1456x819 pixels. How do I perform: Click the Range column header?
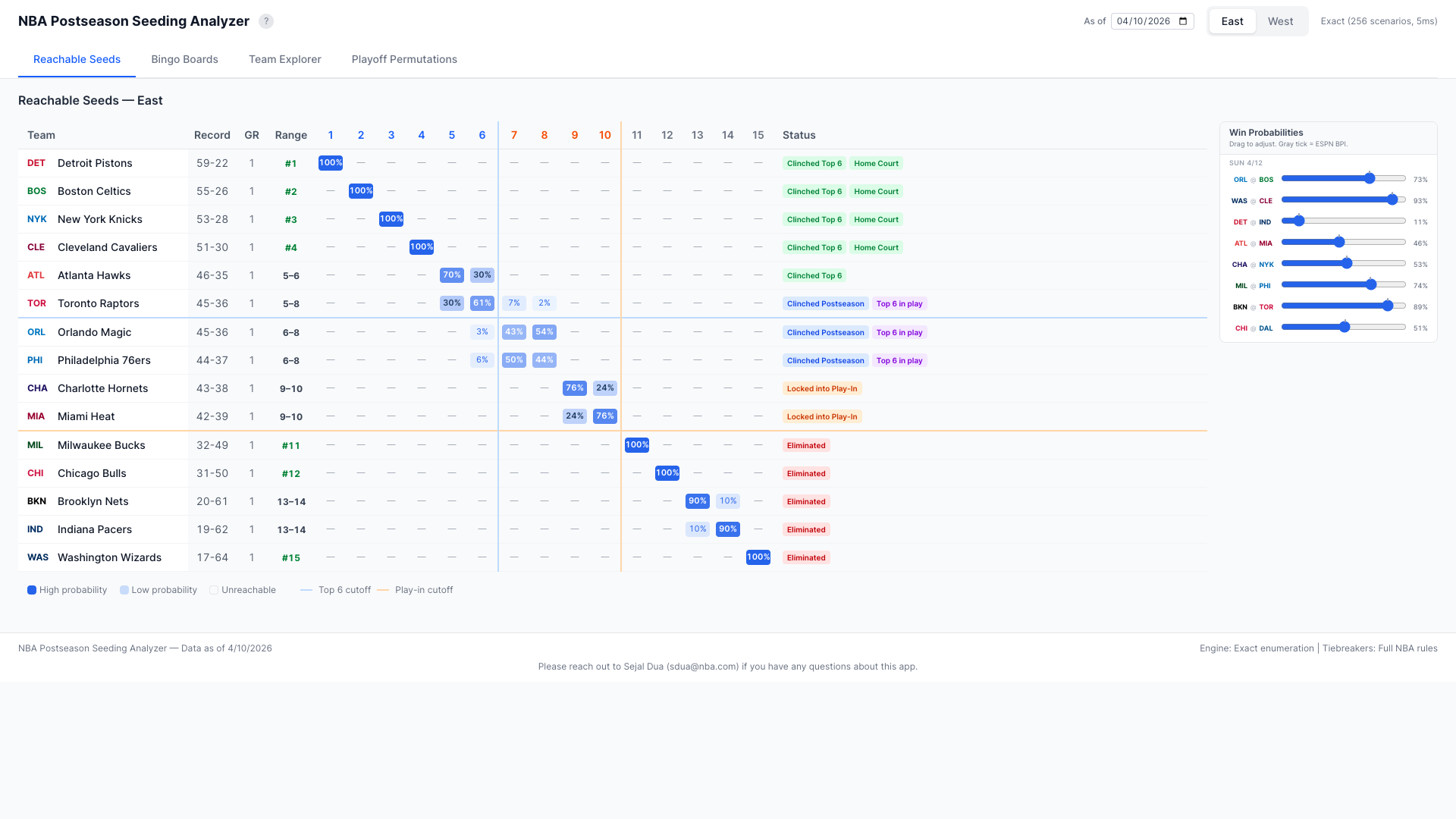coord(291,135)
